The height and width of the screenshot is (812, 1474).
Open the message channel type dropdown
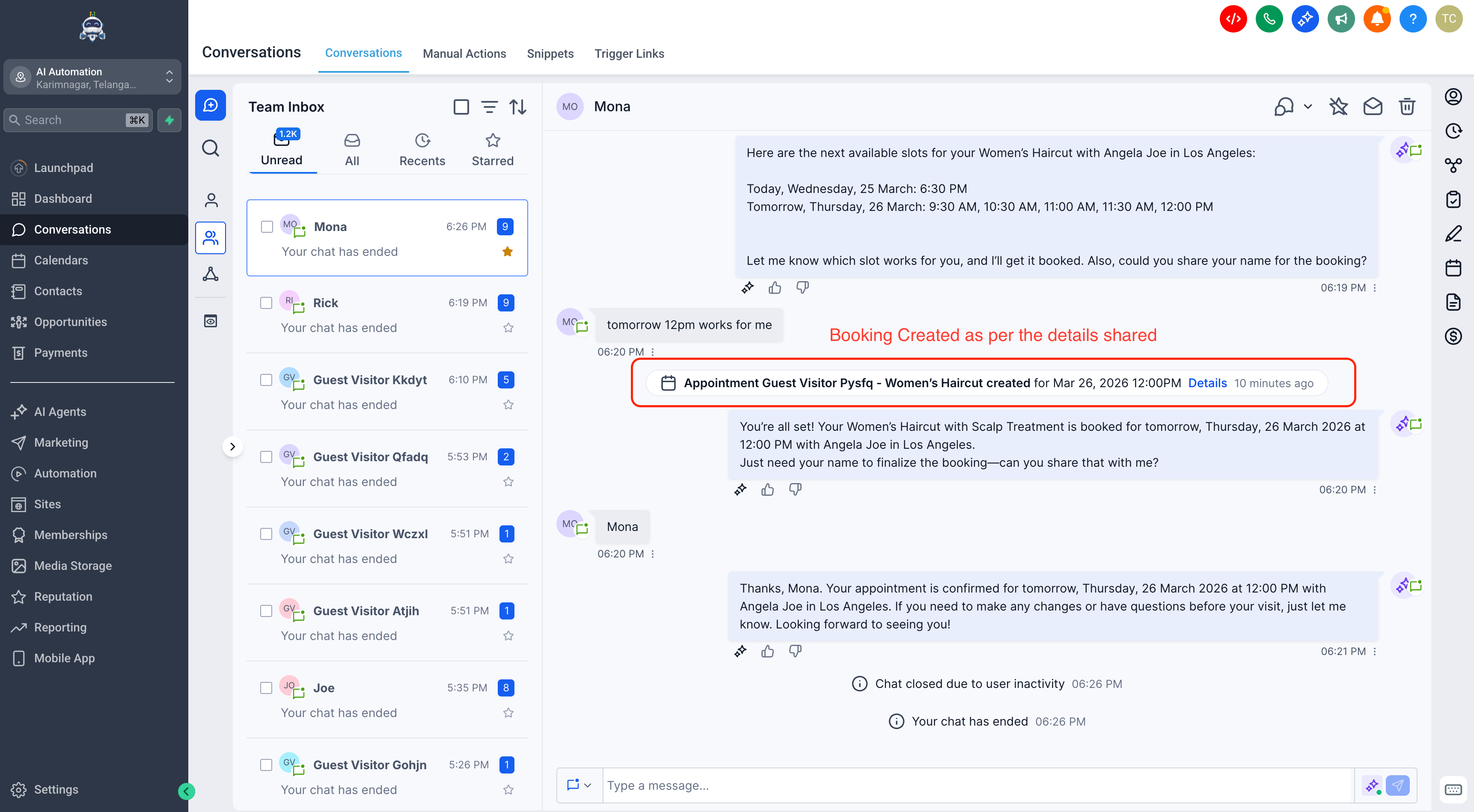[579, 785]
